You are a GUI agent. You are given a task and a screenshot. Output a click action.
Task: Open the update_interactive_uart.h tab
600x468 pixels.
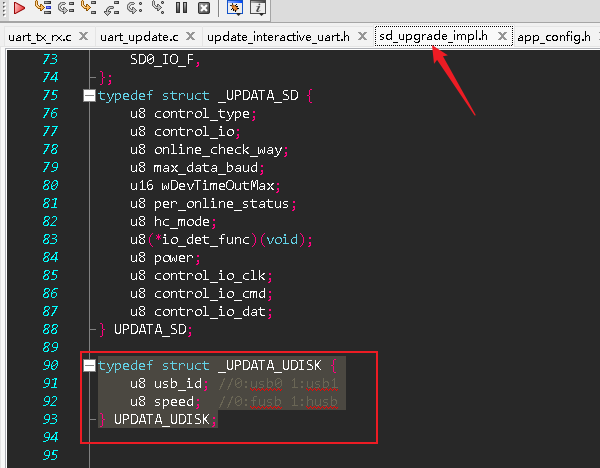tap(278, 37)
